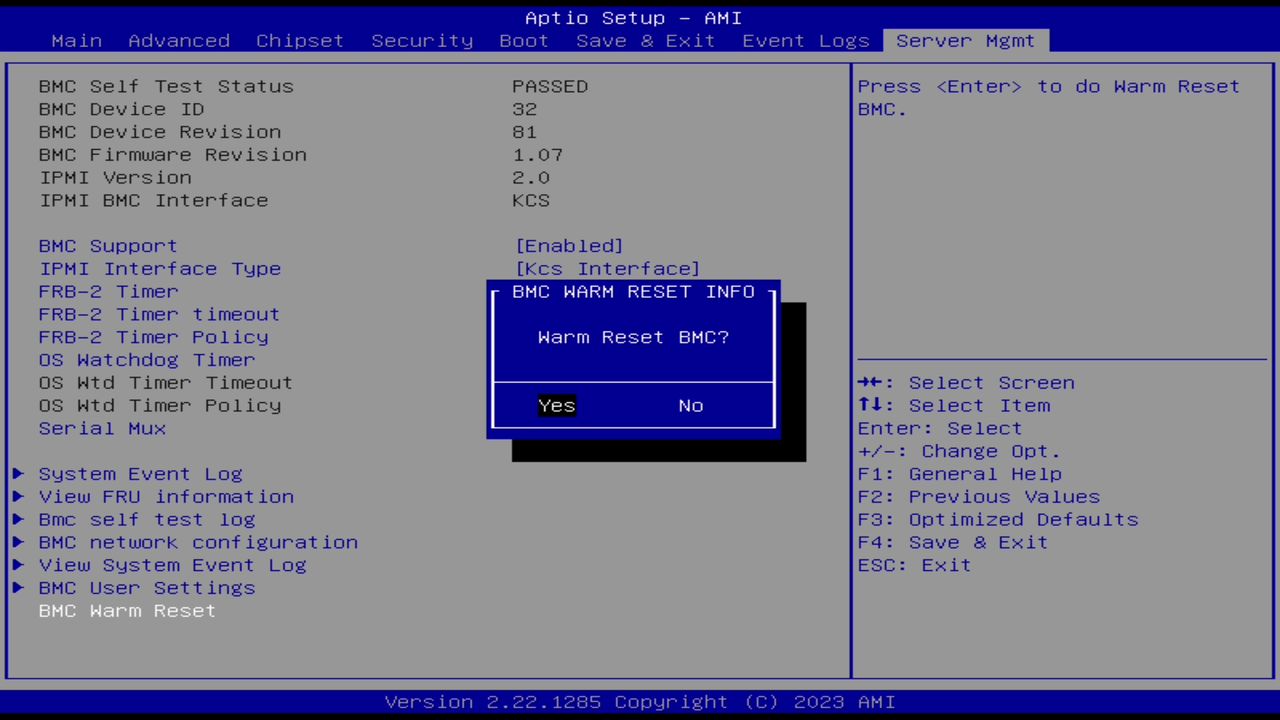Select the FRB-2 Timer Policy setting
The image size is (1280, 720).
[x=153, y=337]
